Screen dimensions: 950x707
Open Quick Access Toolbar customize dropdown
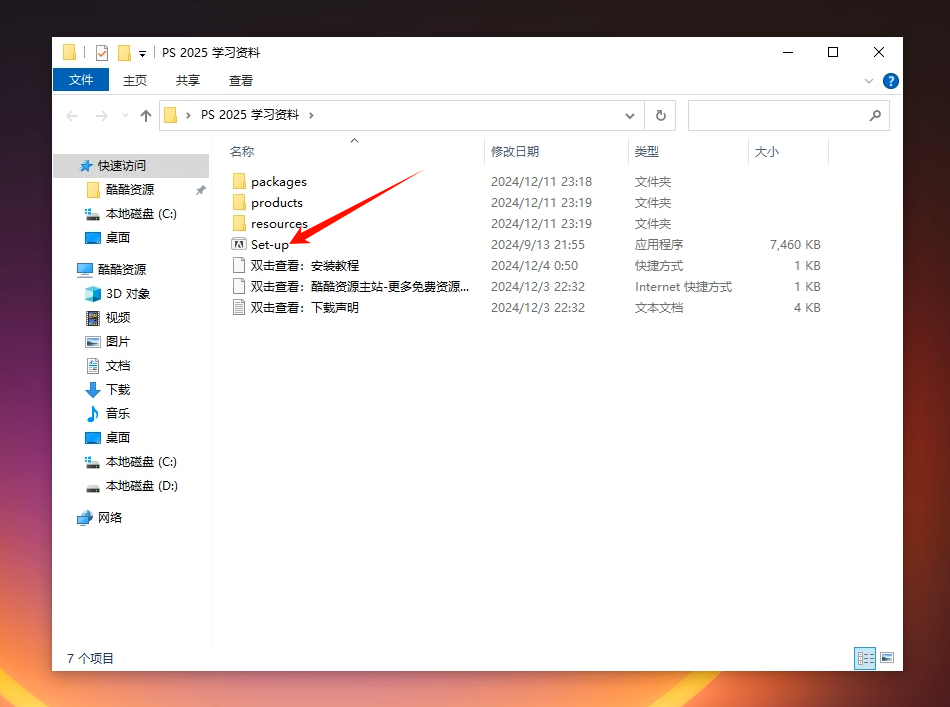coord(143,54)
